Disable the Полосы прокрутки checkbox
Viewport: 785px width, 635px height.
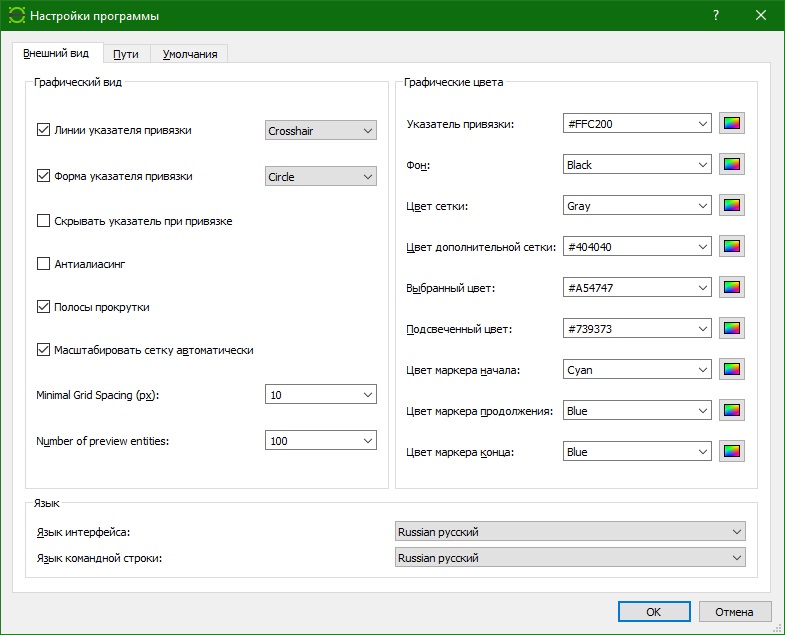tap(43, 307)
